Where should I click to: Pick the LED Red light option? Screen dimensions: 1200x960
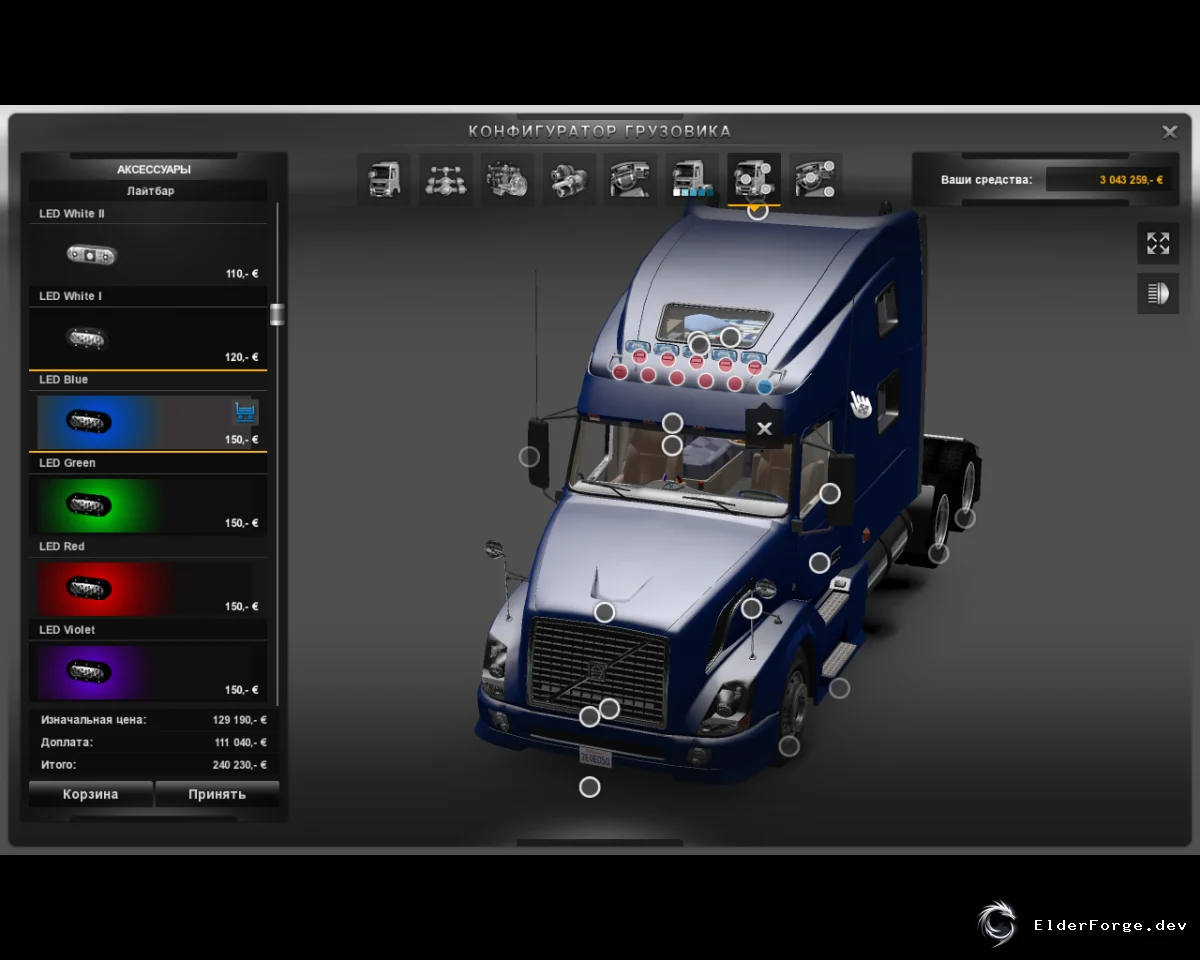tap(148, 589)
